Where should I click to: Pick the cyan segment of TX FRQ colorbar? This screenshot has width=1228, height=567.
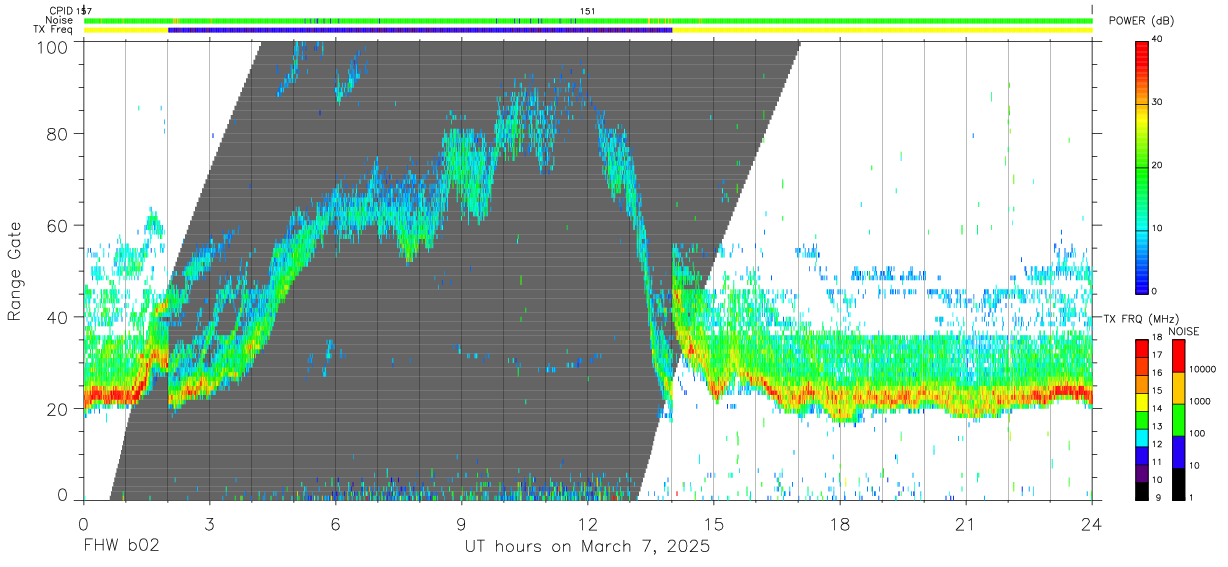pos(1142,438)
